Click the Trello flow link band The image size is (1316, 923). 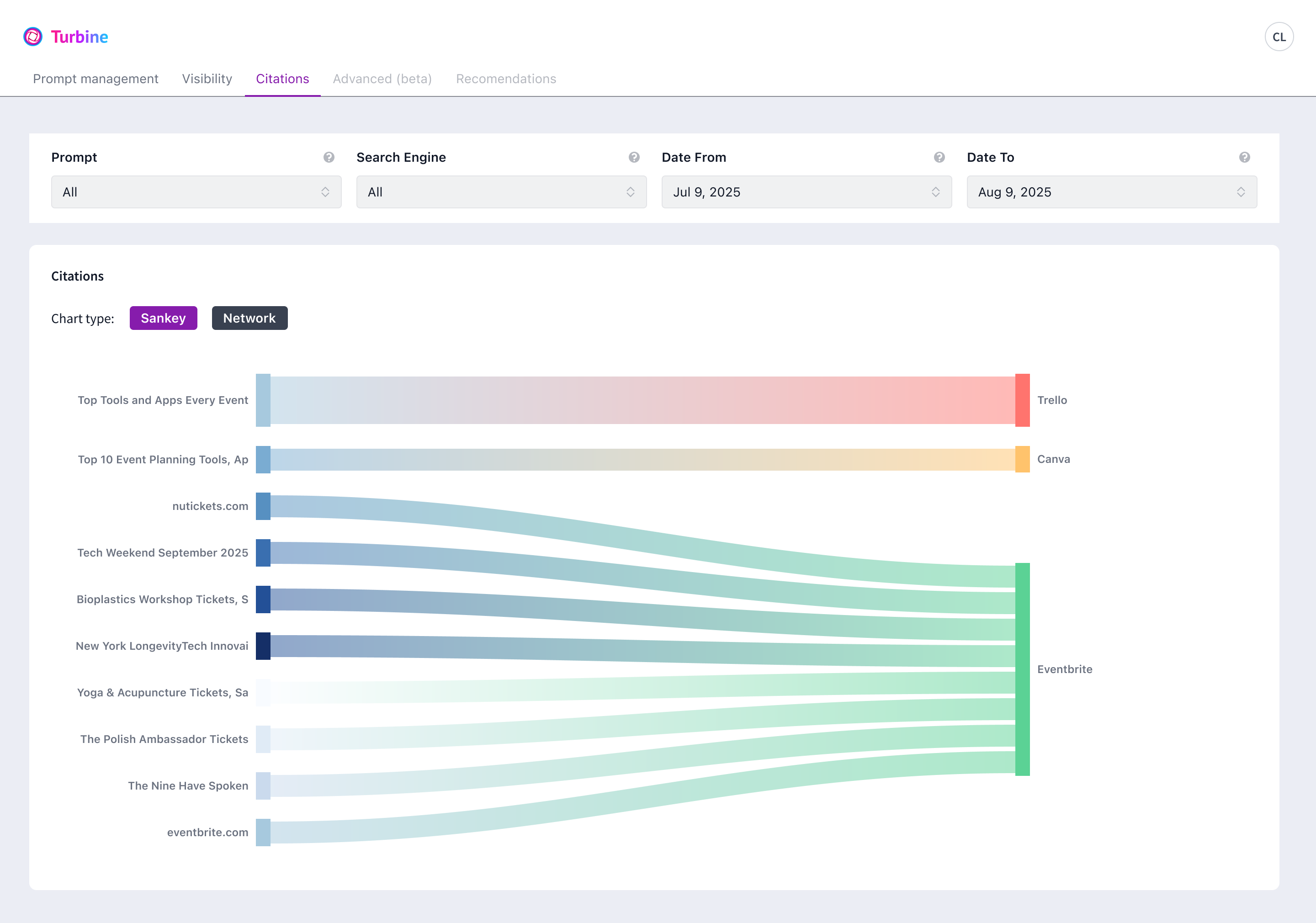[642, 400]
